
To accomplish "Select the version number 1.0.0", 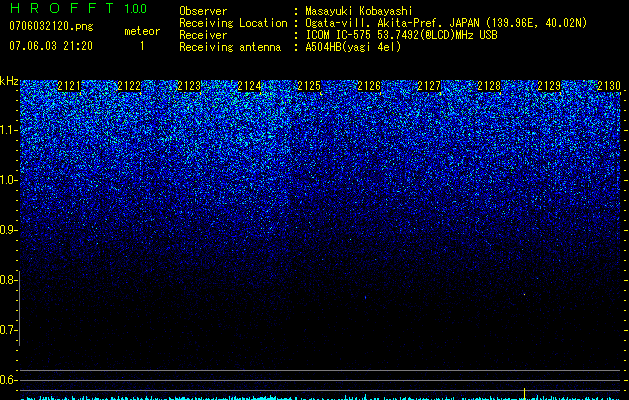I will (x=135, y=9).
